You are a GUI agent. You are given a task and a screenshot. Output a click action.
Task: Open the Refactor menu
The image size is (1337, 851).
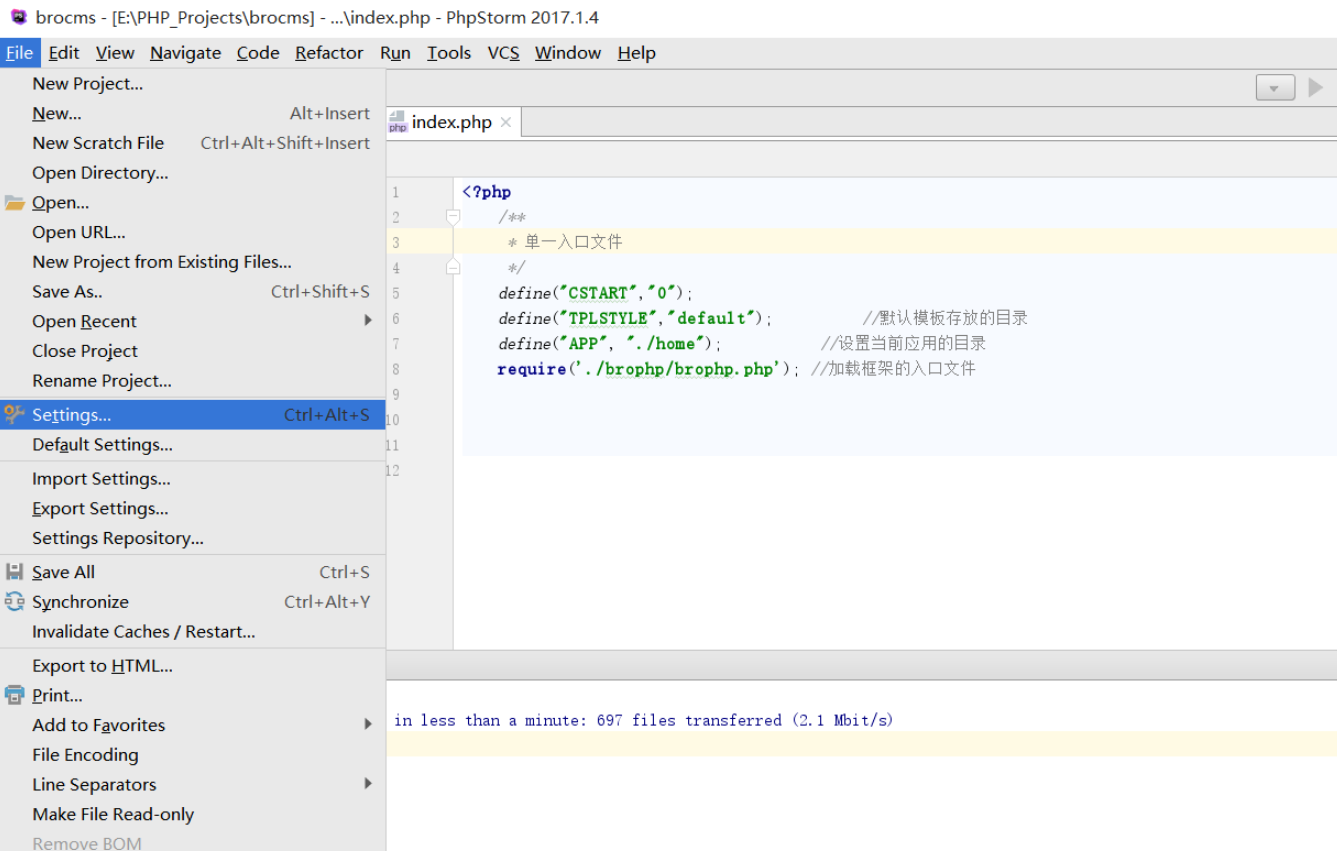329,53
